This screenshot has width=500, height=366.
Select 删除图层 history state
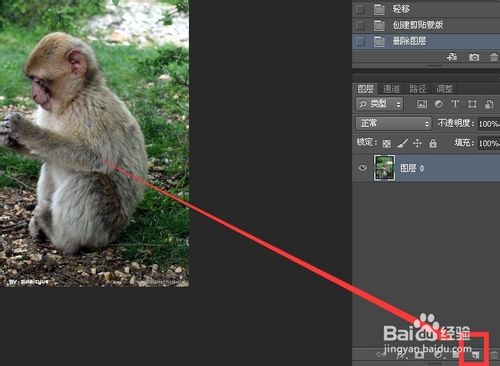coord(426,41)
